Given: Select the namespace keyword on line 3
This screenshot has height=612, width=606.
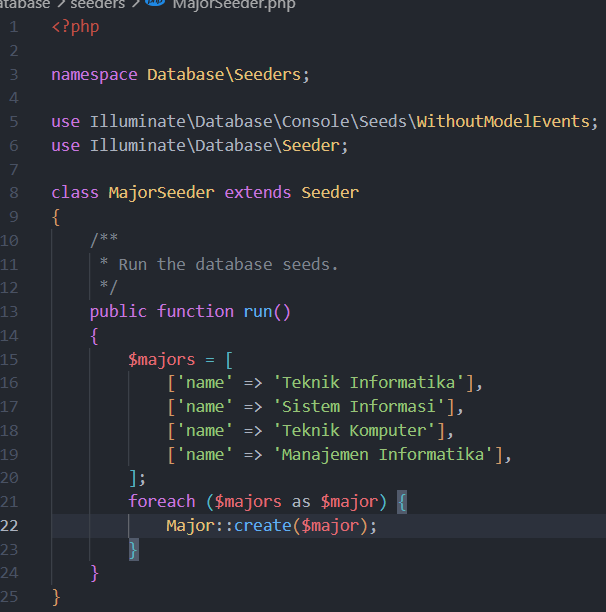Looking at the screenshot, I should pos(94,75).
